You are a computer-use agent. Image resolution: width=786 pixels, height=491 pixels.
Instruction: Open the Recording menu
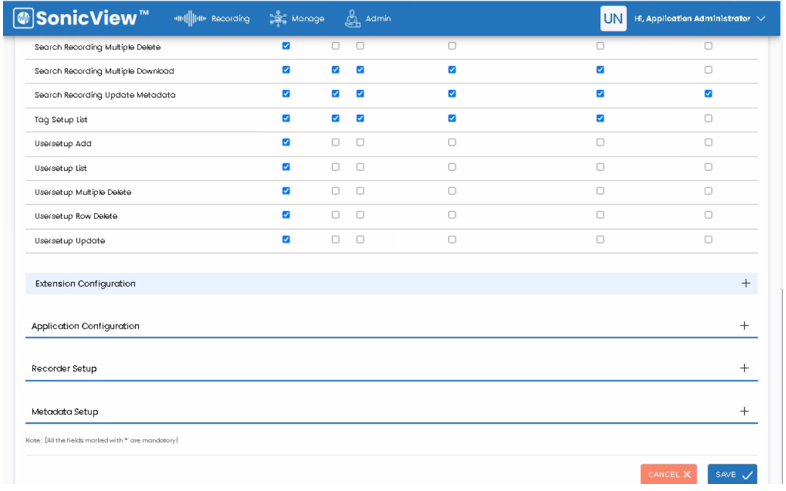pyautogui.click(x=212, y=19)
